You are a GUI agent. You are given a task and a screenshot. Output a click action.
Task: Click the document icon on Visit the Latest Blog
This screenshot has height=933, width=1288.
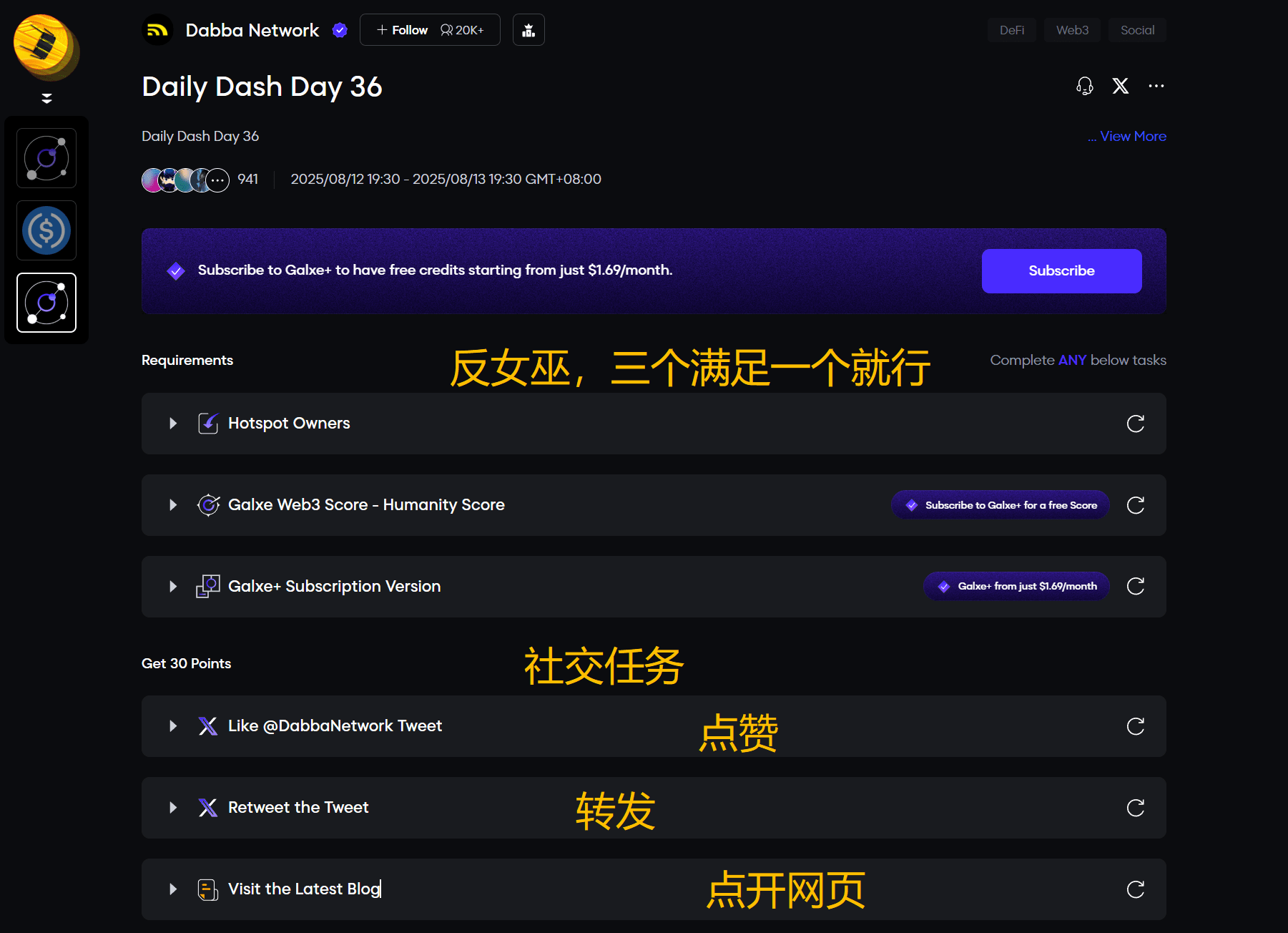(x=208, y=889)
